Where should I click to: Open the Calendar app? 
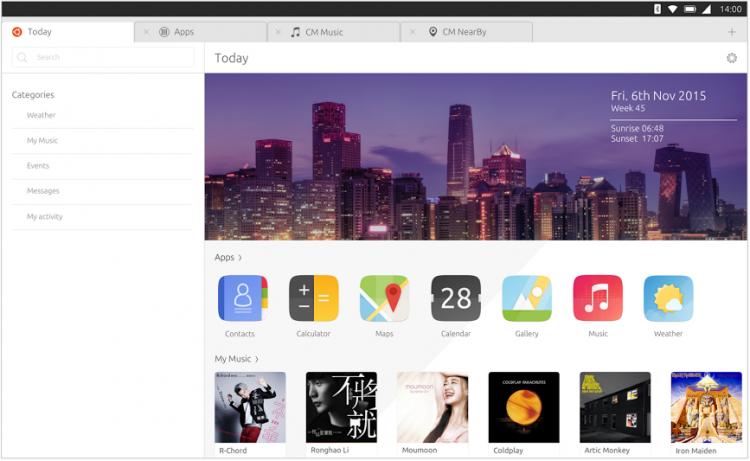click(455, 298)
